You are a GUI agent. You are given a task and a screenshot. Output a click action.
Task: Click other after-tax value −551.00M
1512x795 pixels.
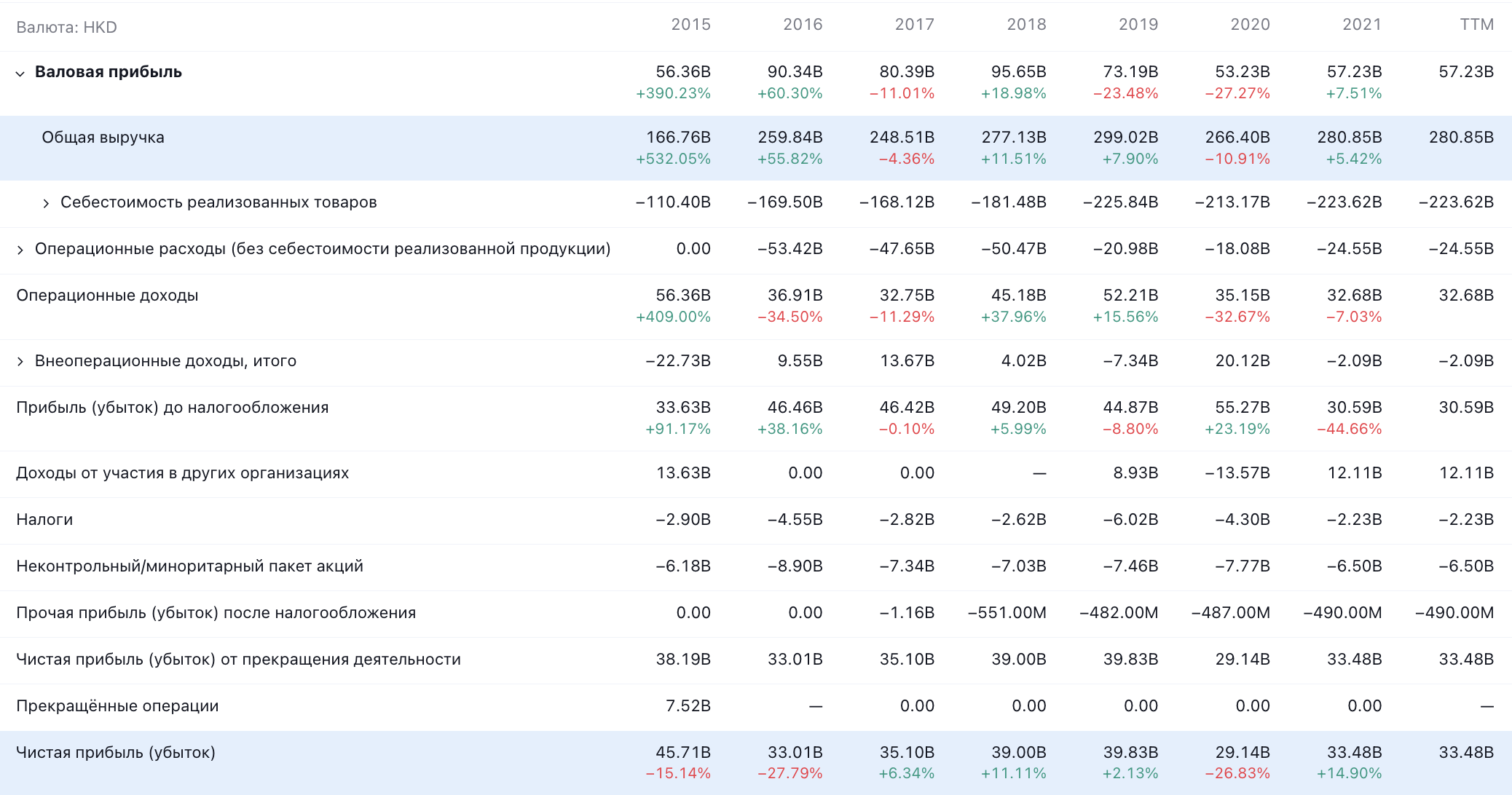click(x=1007, y=613)
